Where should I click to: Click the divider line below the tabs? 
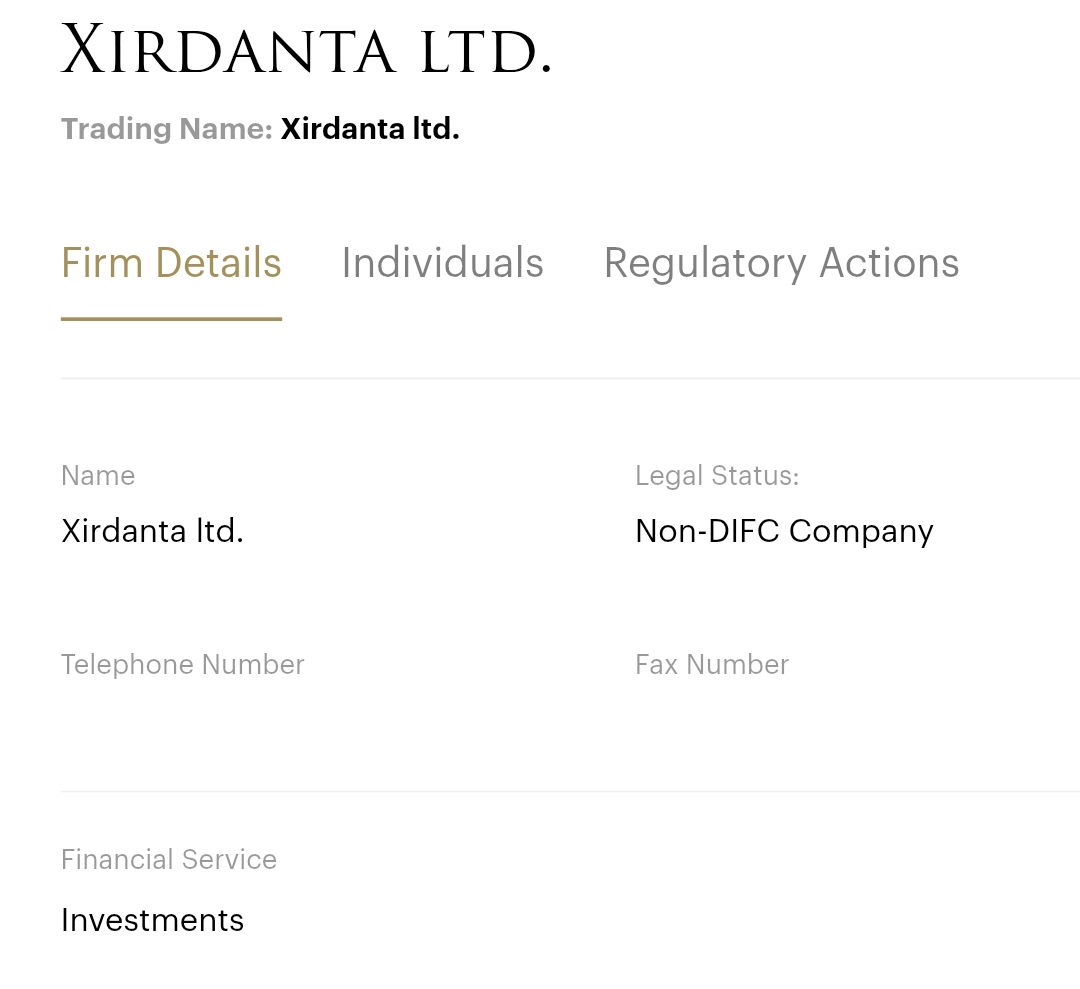coord(570,379)
